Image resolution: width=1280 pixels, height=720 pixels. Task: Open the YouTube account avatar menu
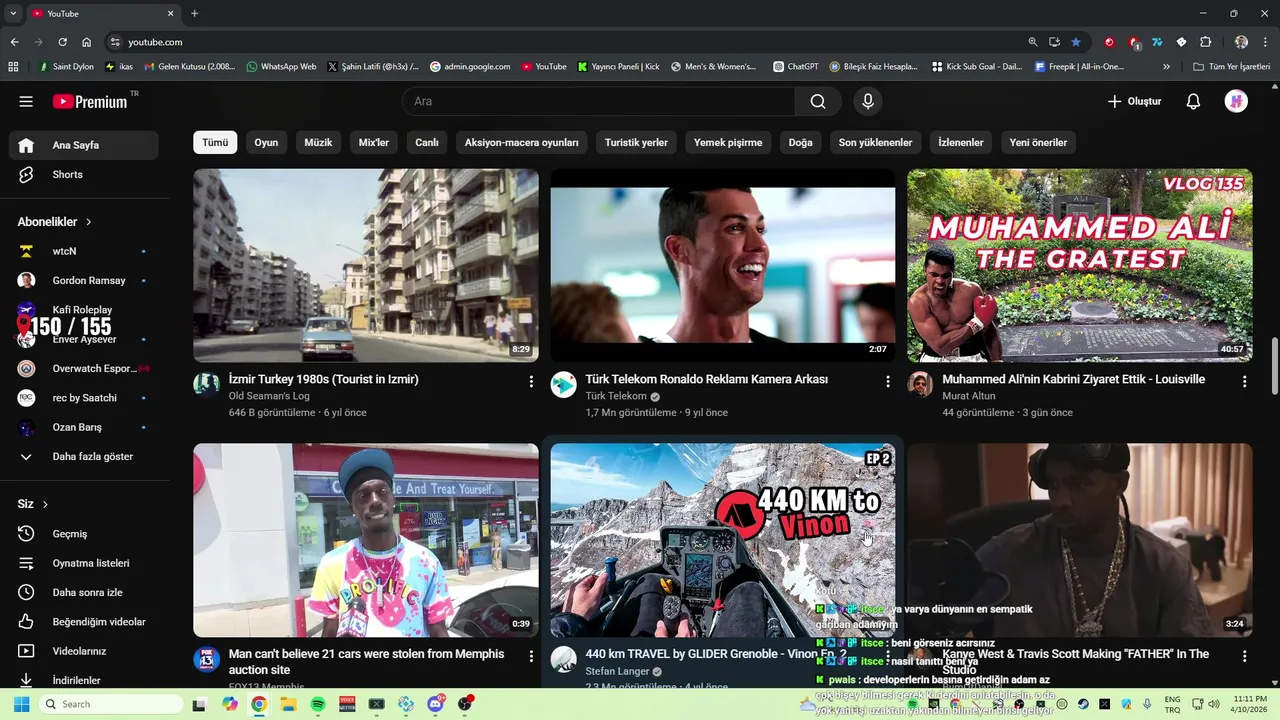point(1236,101)
